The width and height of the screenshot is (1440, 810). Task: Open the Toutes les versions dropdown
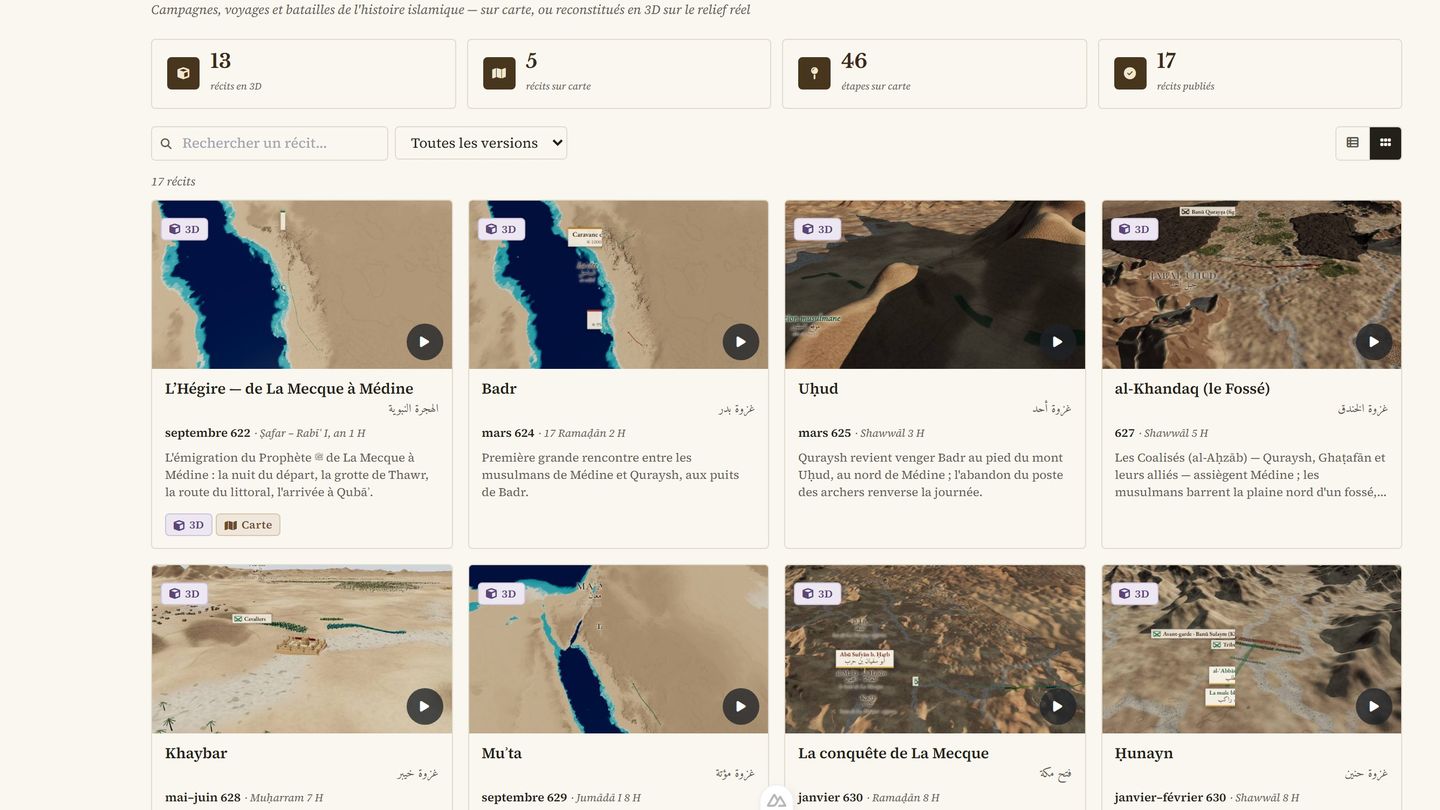[x=481, y=143]
